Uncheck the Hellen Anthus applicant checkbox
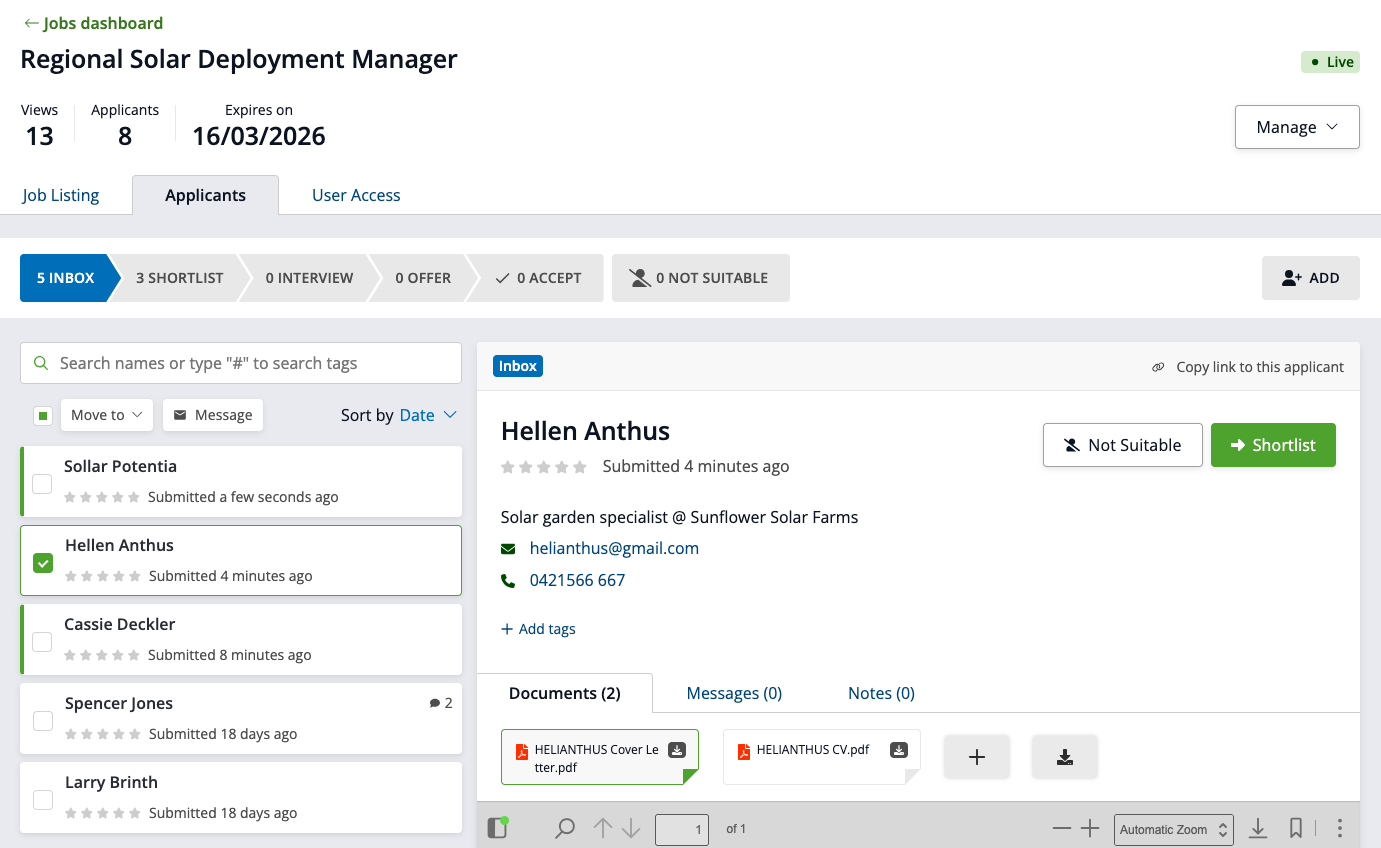Image resolution: width=1381 pixels, height=848 pixels. pyautogui.click(x=43, y=563)
